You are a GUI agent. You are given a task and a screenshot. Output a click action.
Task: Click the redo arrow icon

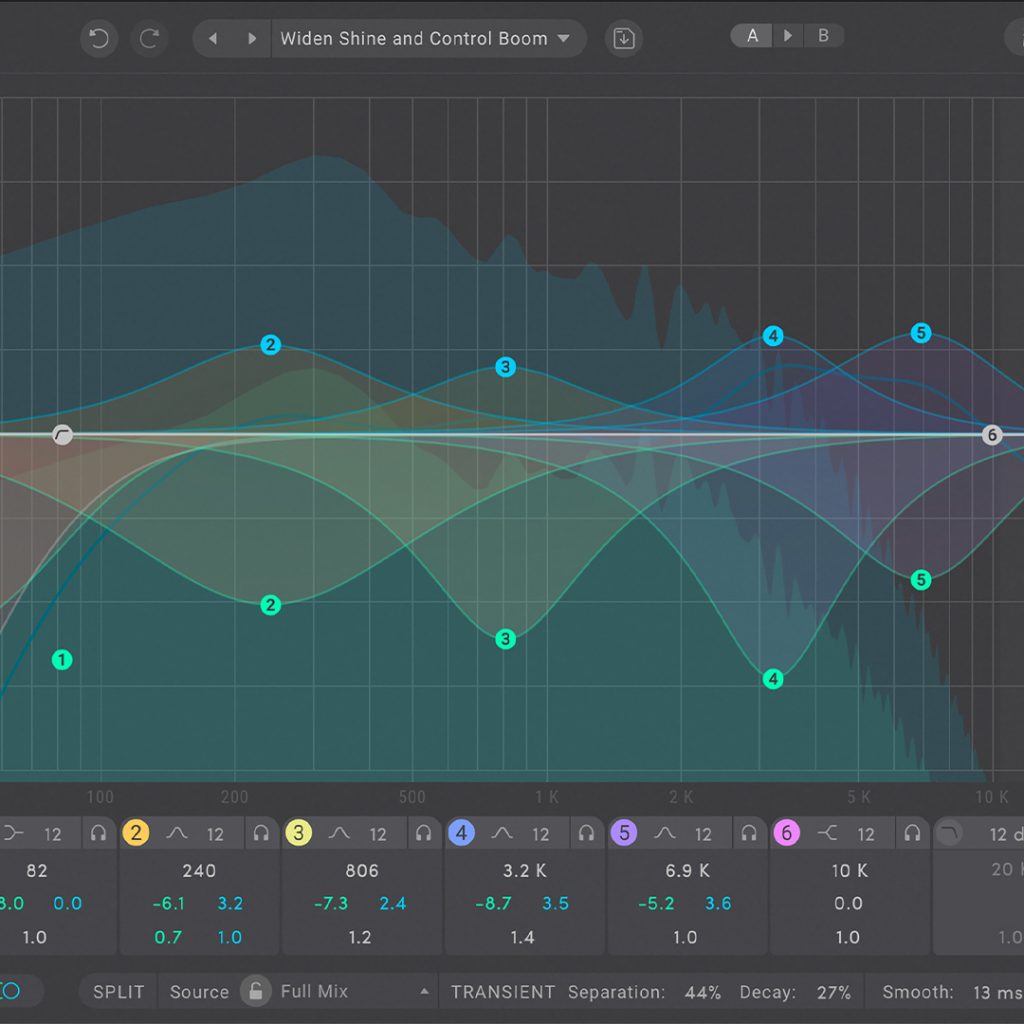point(149,38)
